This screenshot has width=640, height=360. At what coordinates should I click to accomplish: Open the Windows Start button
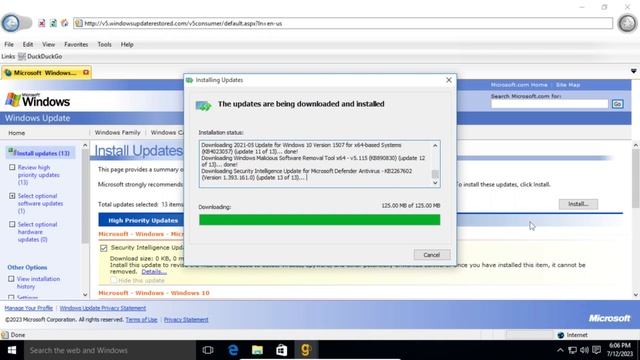(12, 350)
